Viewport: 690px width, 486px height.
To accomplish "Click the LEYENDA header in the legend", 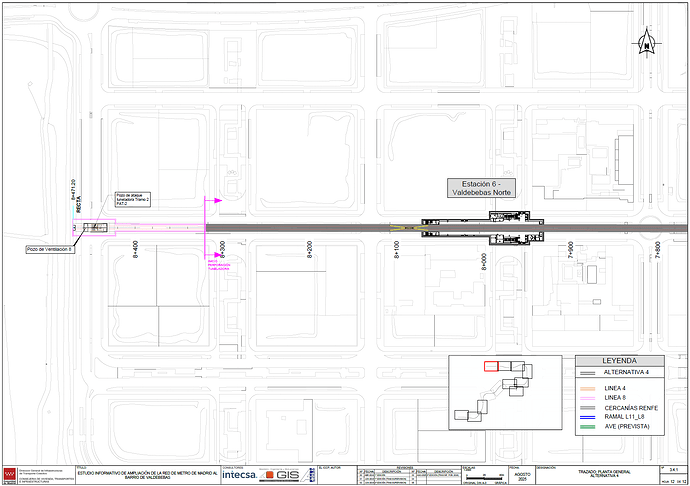I will 618,360.
